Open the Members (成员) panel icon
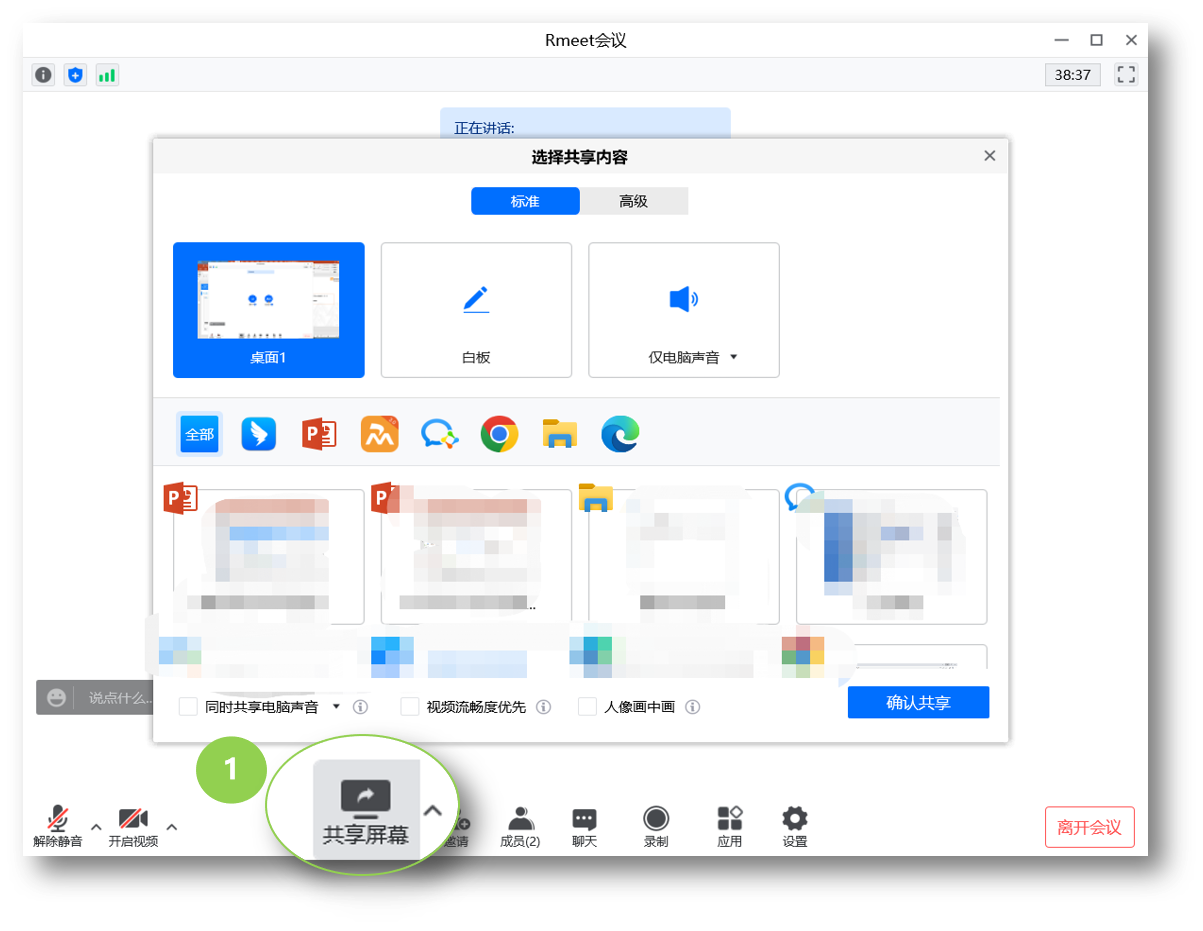This screenshot has width=1203, height=931. point(519,819)
